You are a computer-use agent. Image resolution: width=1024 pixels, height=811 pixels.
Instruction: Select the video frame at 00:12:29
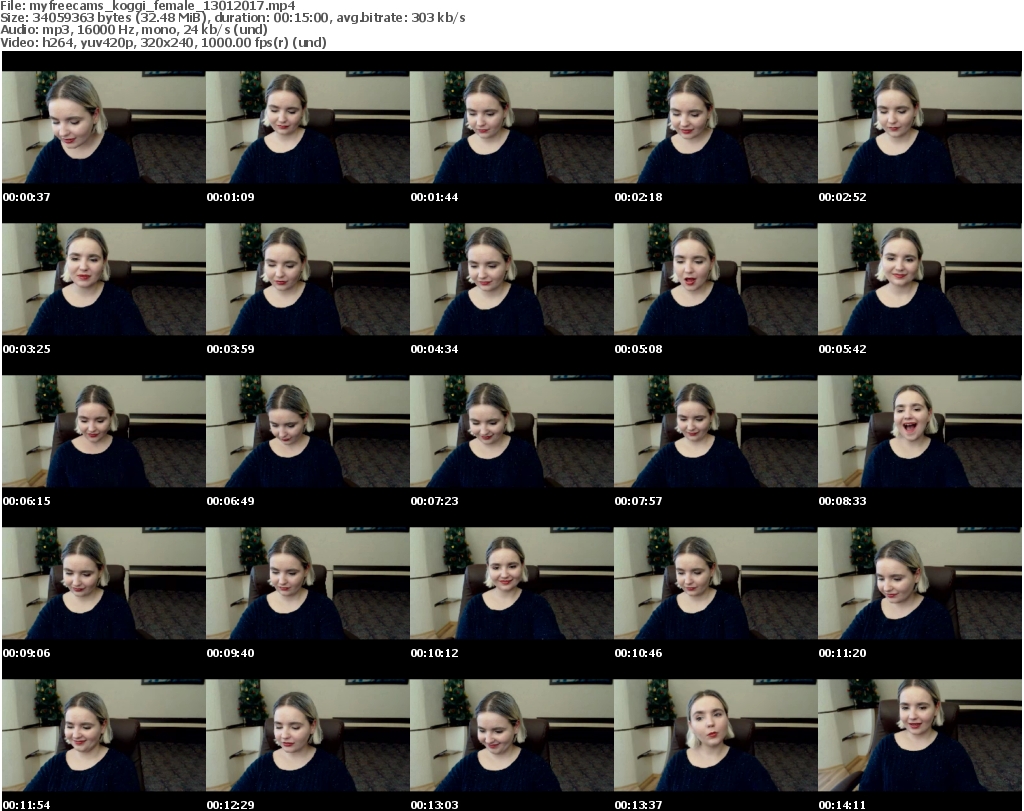(308, 735)
